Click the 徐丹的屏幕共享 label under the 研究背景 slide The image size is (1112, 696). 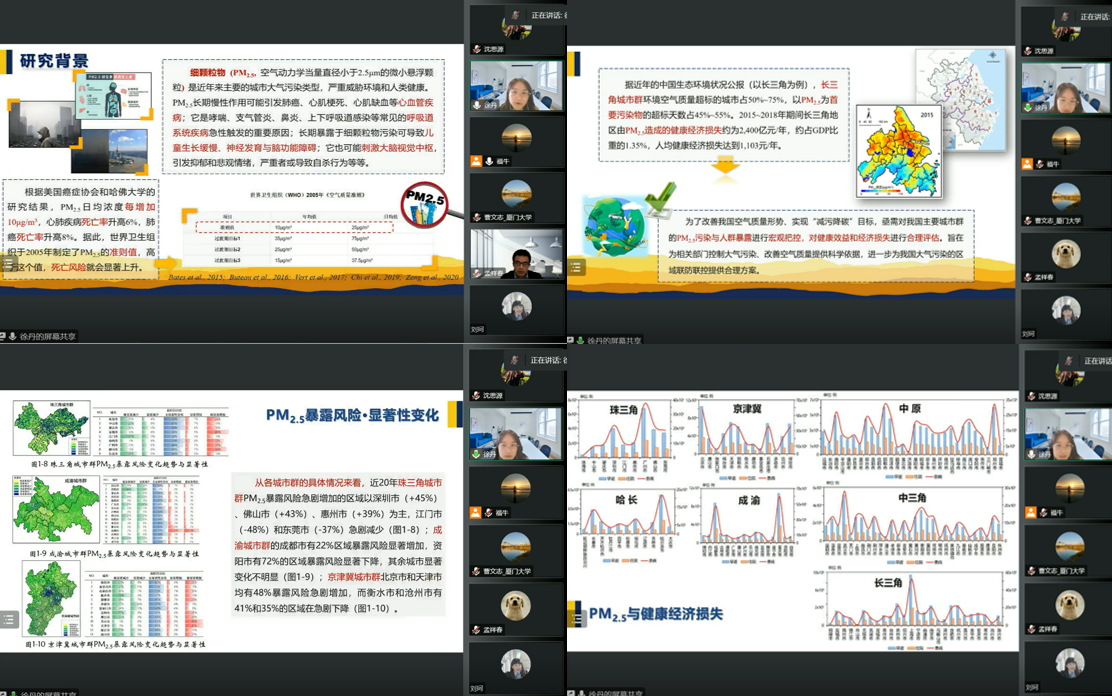(x=48, y=336)
